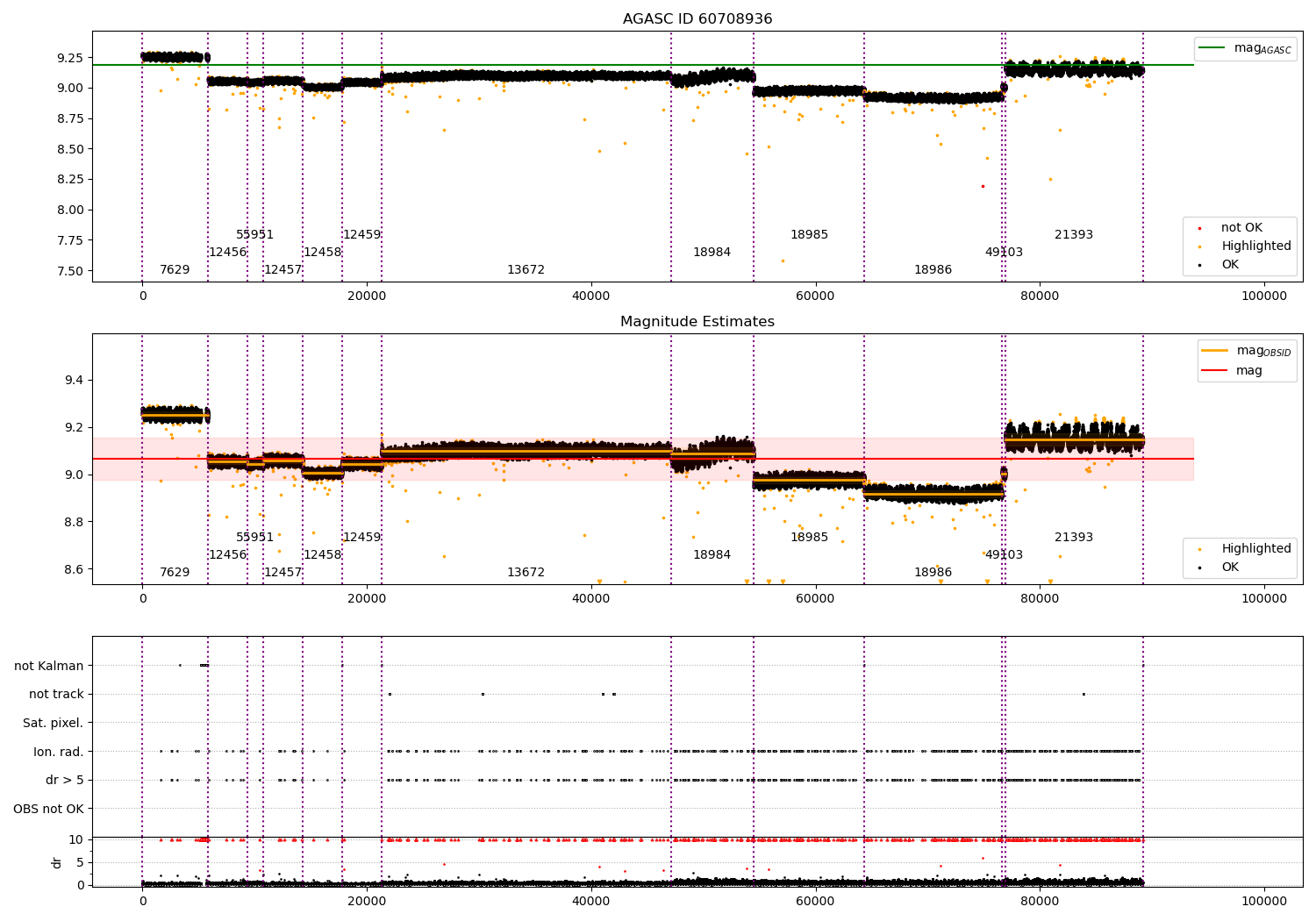Select the mag AGASC legend entry in top plot

1246,48
